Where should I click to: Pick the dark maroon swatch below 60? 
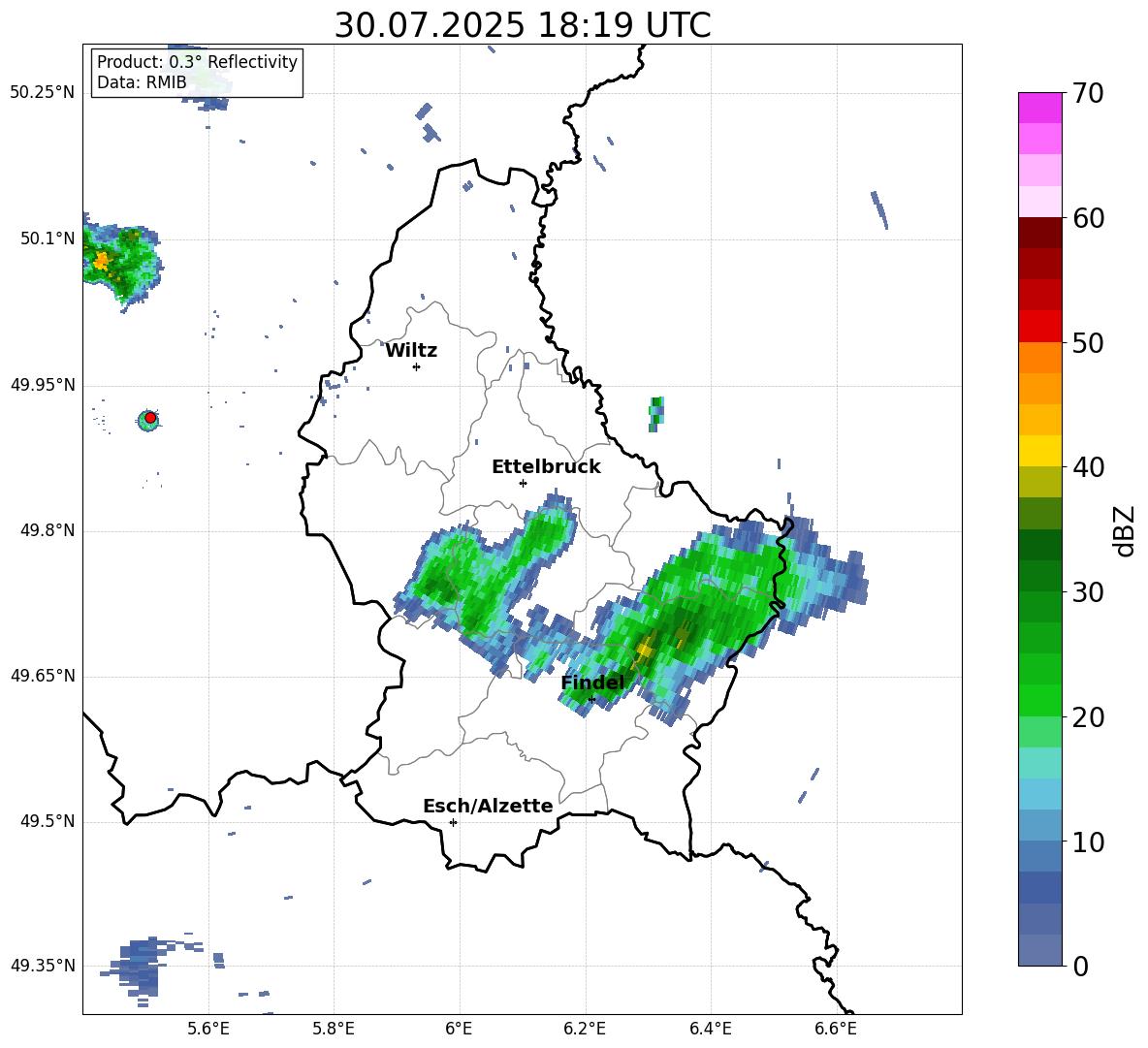click(1039, 233)
